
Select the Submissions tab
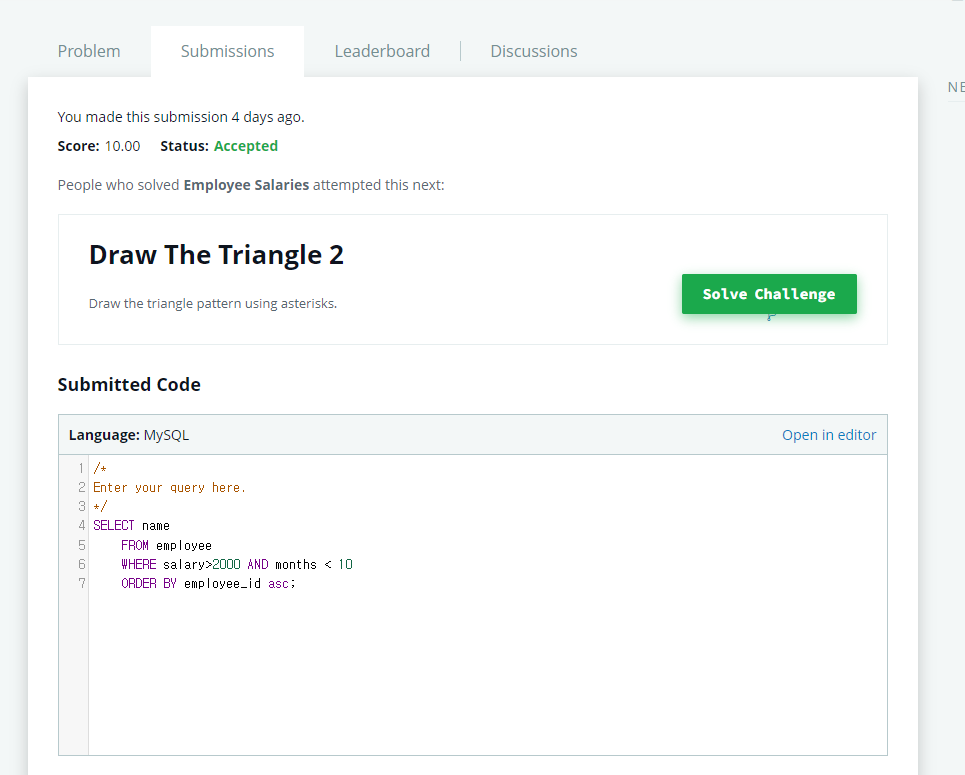tap(227, 51)
